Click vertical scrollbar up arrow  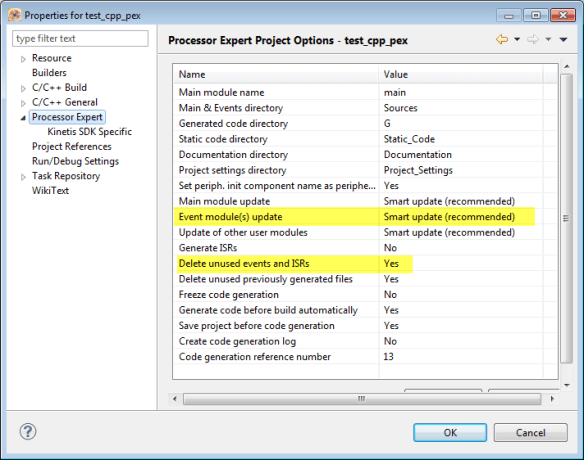[566, 67]
